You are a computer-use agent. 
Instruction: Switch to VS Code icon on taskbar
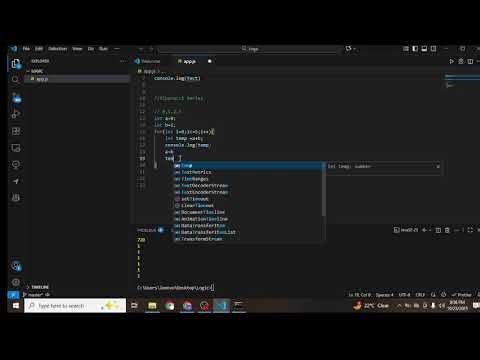point(221,305)
